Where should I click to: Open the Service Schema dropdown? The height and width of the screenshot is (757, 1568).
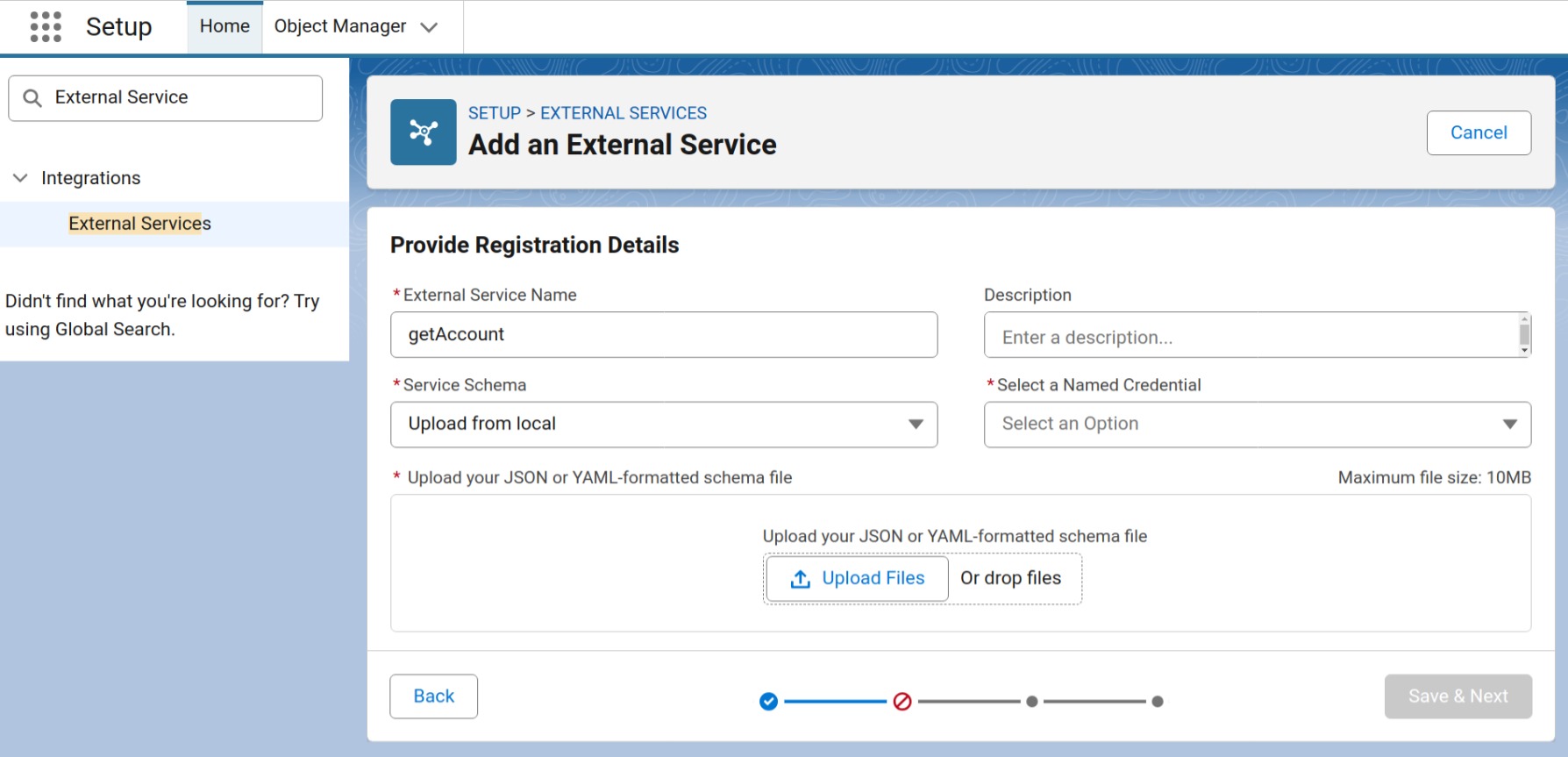click(x=663, y=425)
